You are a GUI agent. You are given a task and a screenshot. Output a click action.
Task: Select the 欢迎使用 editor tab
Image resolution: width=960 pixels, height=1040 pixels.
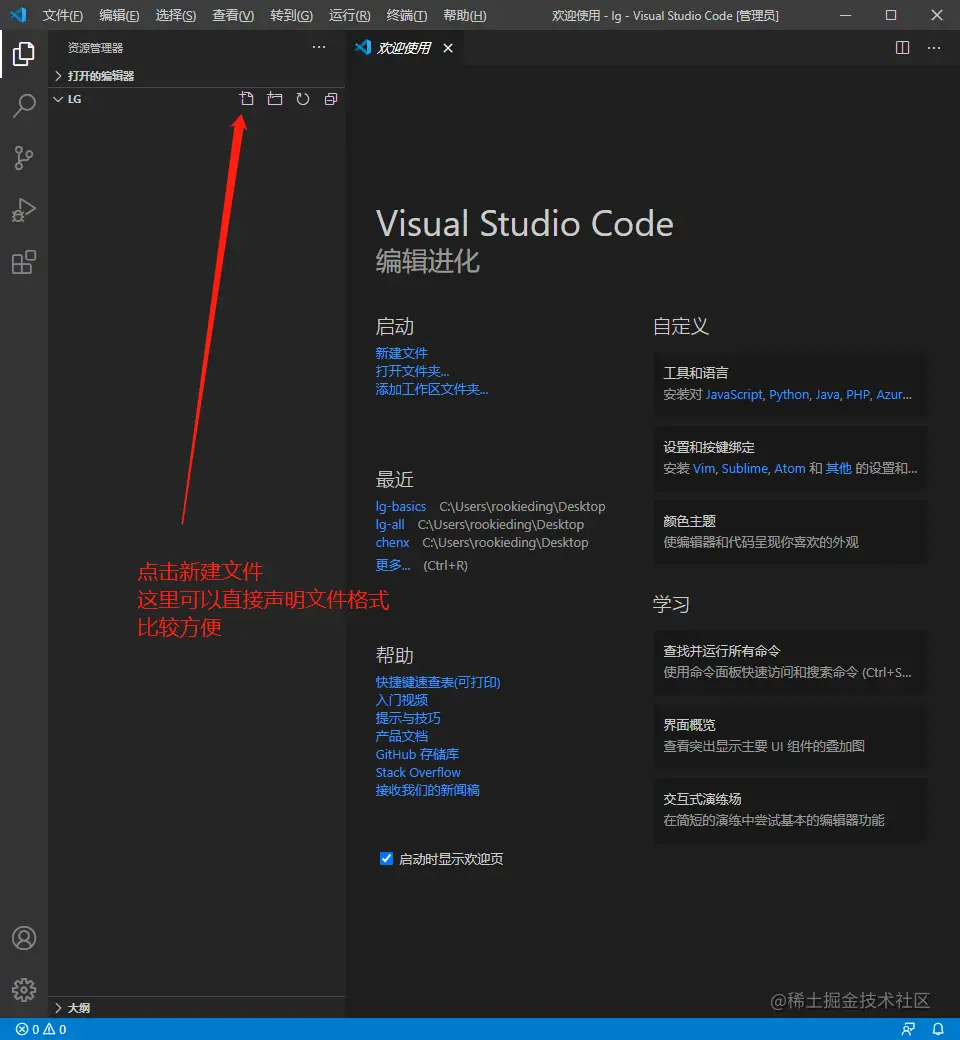coord(403,48)
